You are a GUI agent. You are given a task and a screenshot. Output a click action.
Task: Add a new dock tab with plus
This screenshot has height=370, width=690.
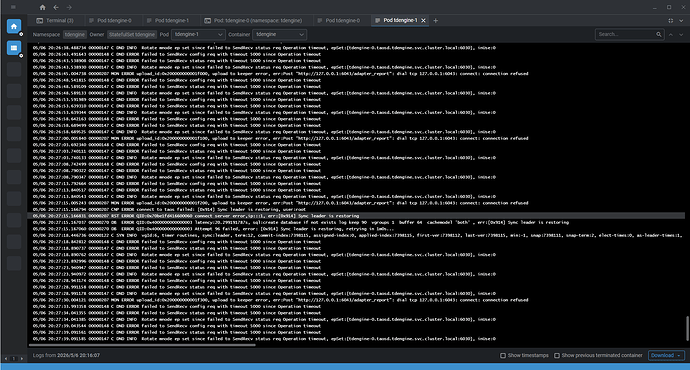(x=435, y=20)
